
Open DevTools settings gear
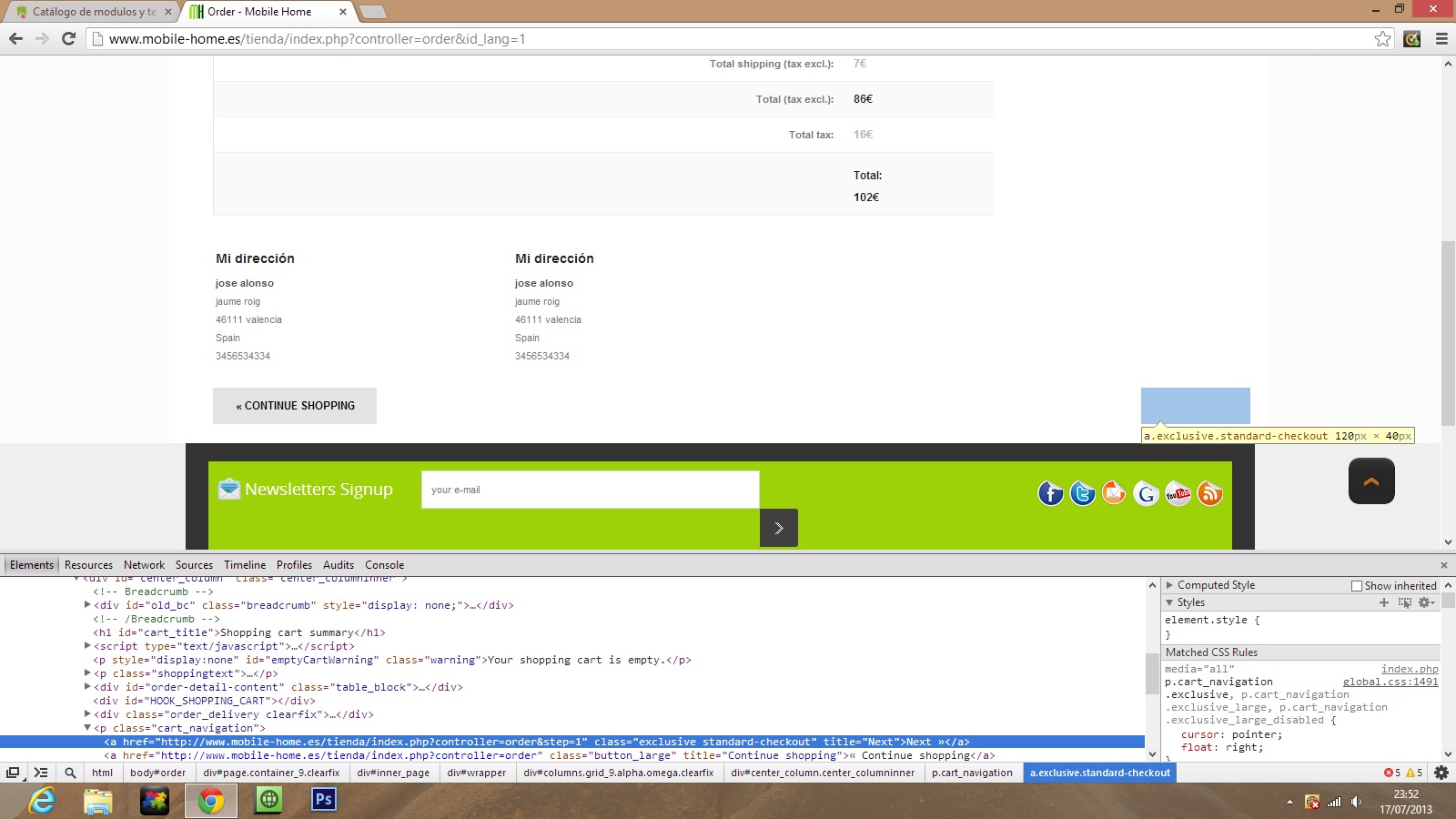pyautogui.click(x=1441, y=773)
